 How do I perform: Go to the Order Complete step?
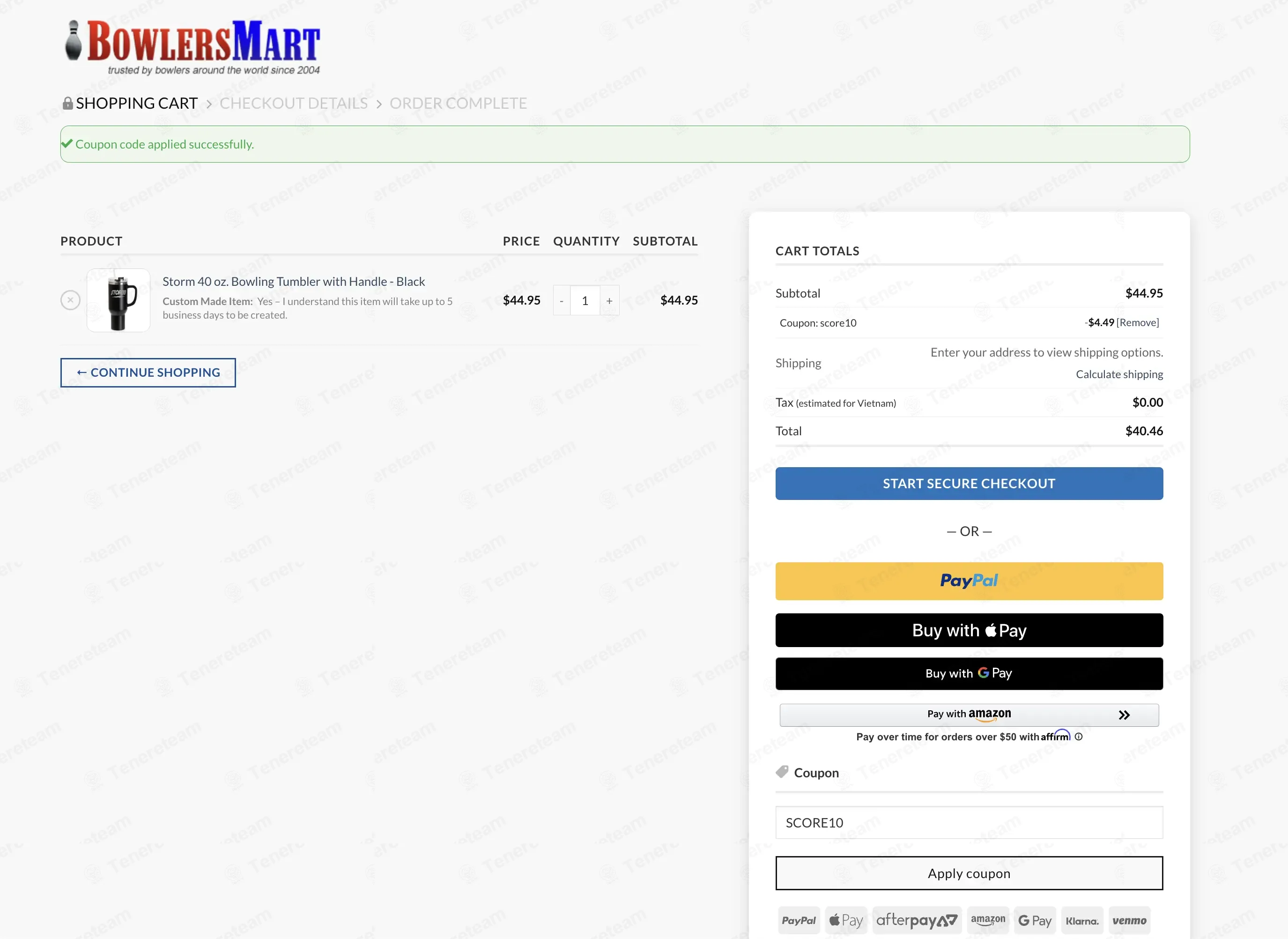point(458,104)
